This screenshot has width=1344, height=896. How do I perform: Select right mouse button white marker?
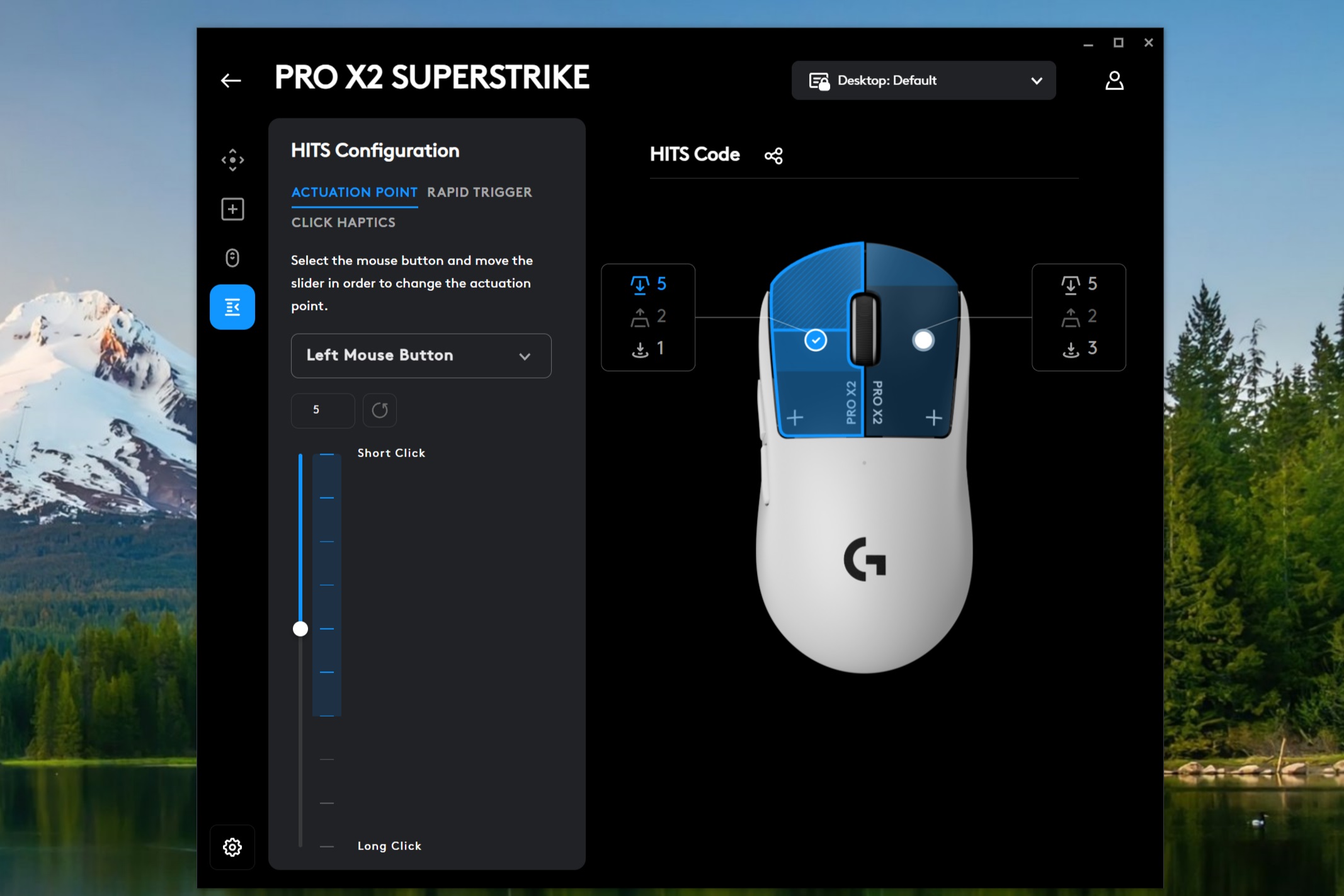(x=923, y=341)
